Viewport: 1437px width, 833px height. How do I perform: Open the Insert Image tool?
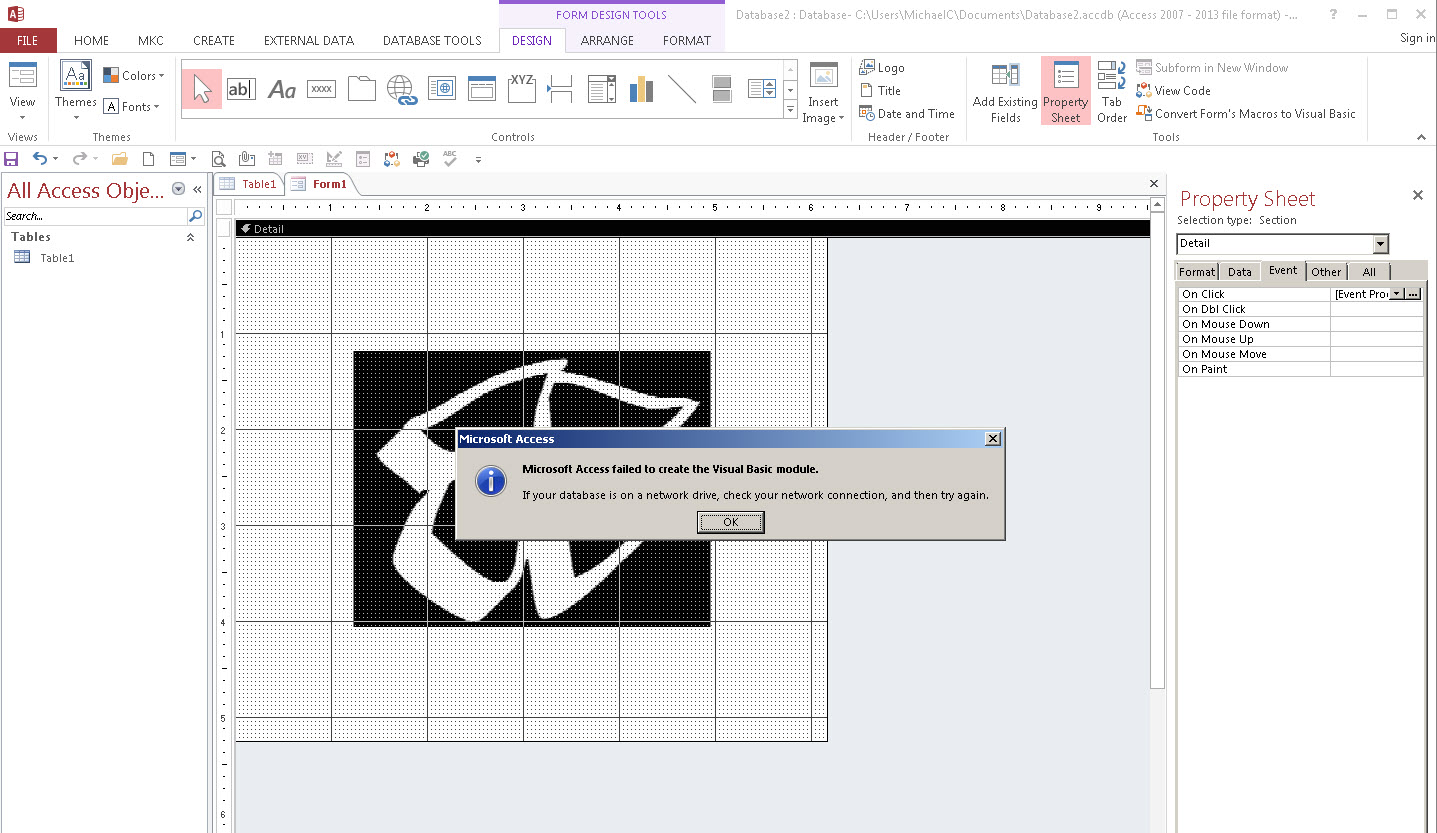coord(823,91)
